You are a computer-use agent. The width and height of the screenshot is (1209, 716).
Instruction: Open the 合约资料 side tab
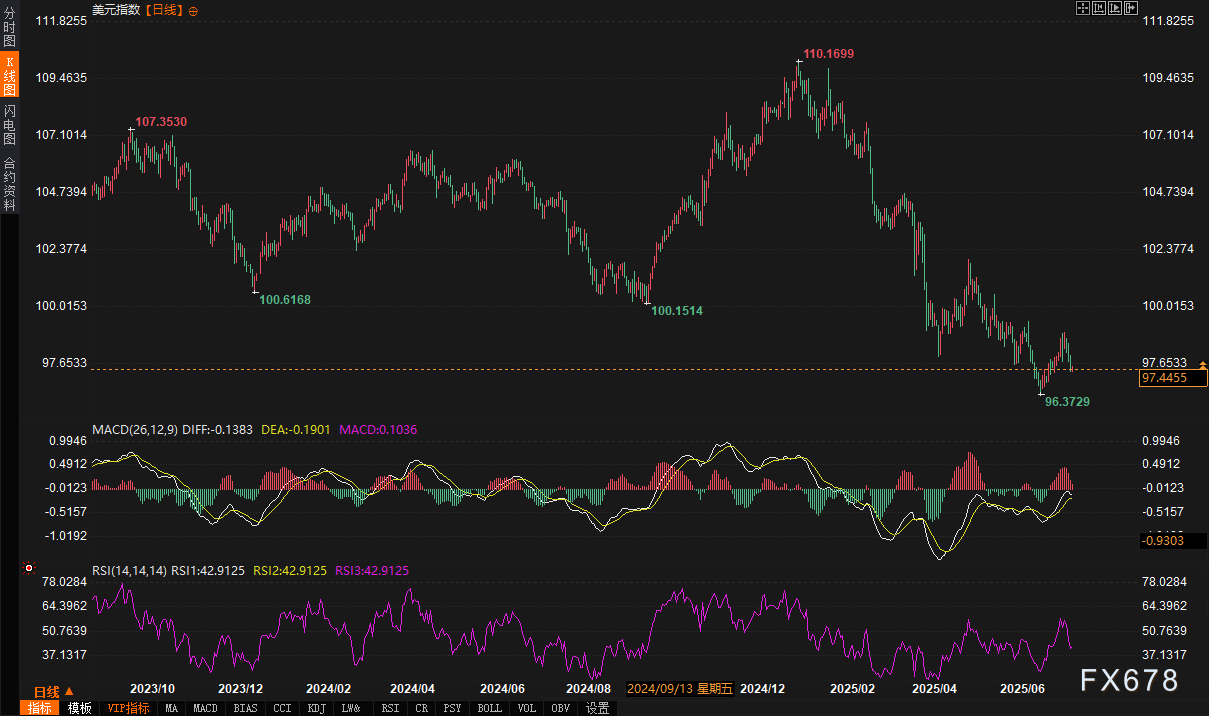(x=9, y=183)
